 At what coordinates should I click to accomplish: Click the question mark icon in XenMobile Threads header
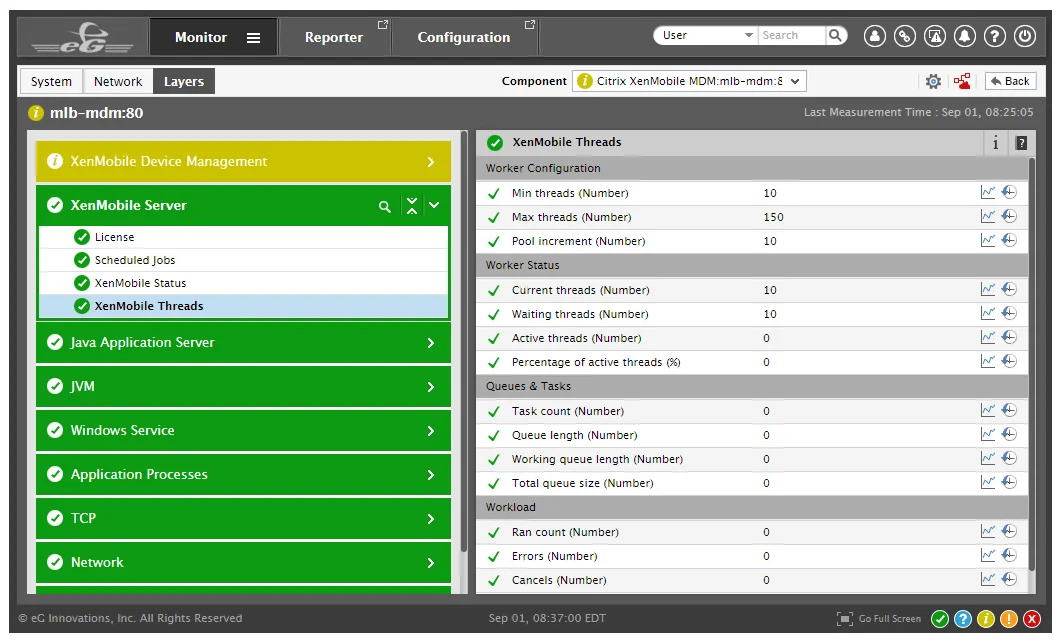coord(1021,142)
